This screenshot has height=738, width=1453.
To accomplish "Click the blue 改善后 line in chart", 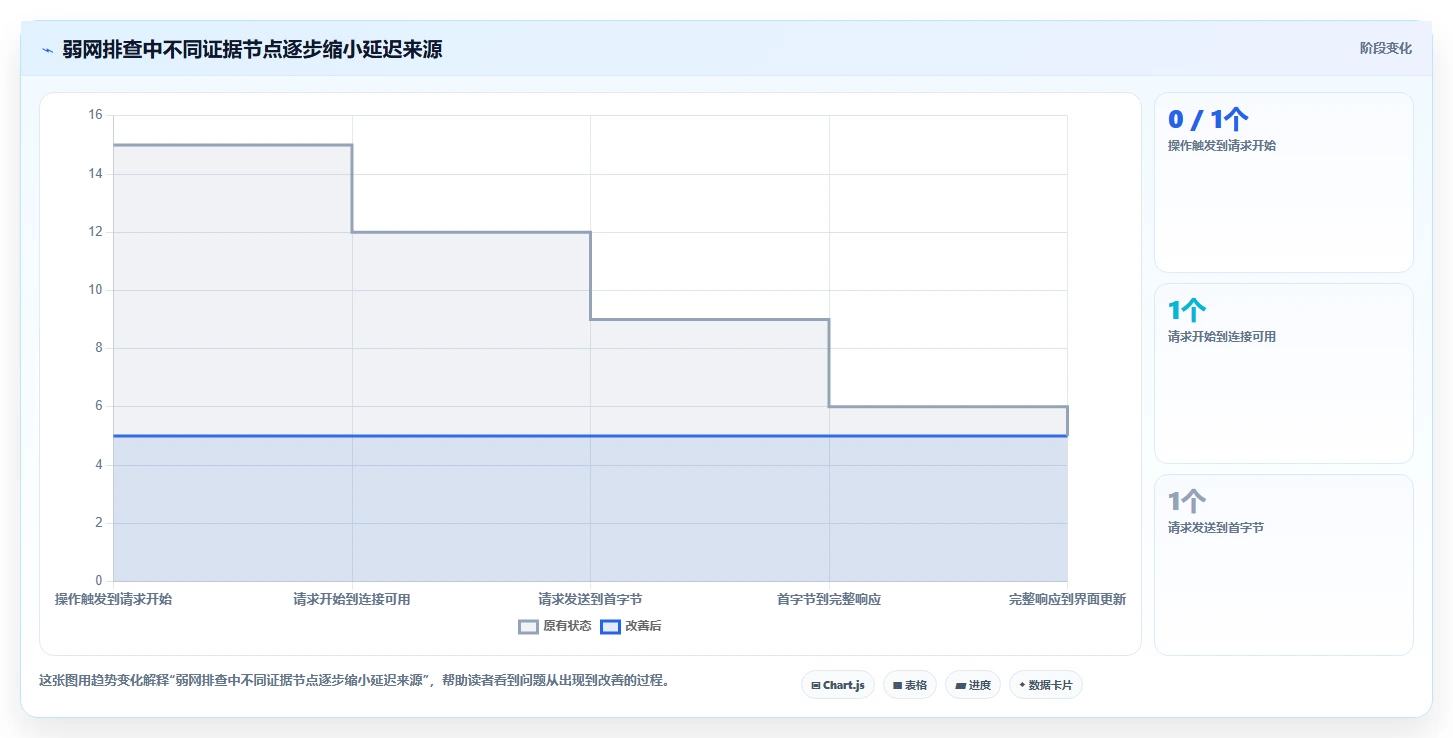I will [x=590, y=436].
